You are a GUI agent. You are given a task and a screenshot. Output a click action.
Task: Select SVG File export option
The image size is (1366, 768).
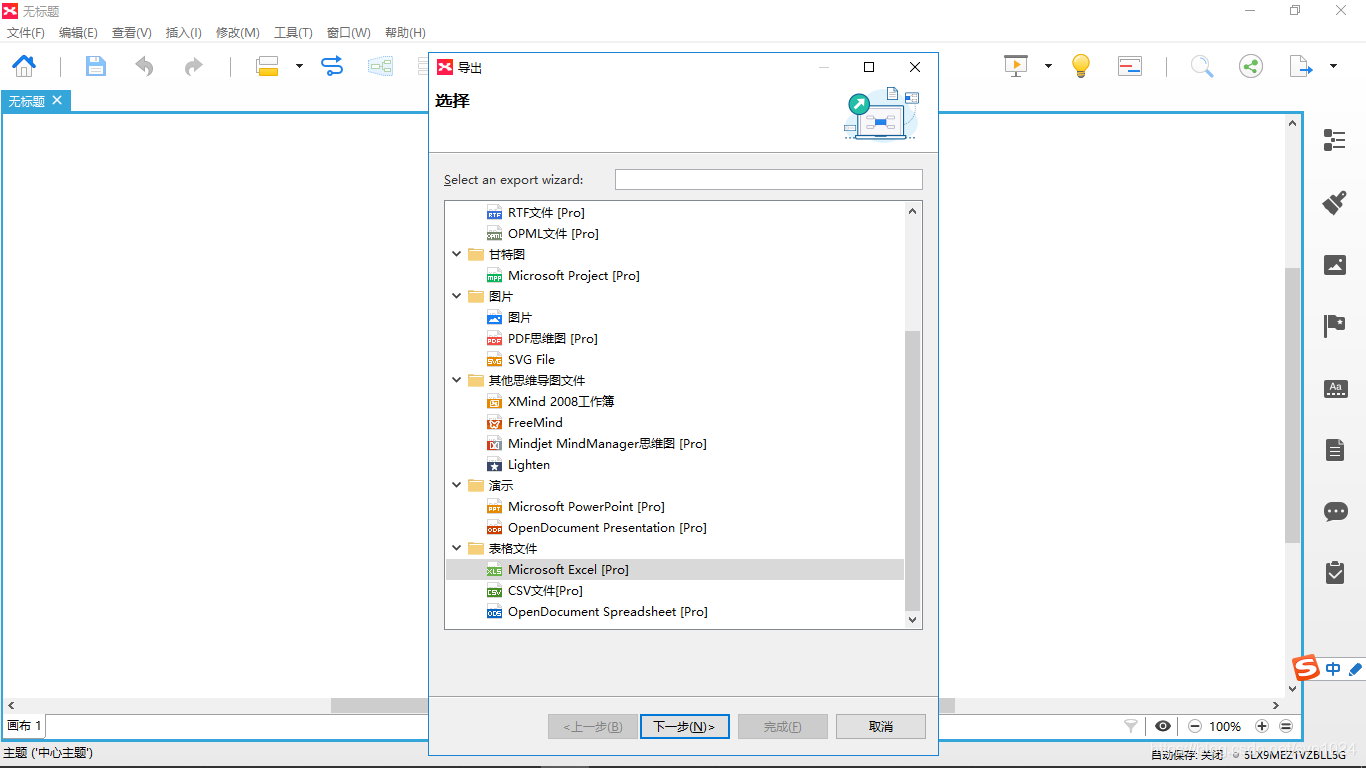pyautogui.click(x=531, y=359)
